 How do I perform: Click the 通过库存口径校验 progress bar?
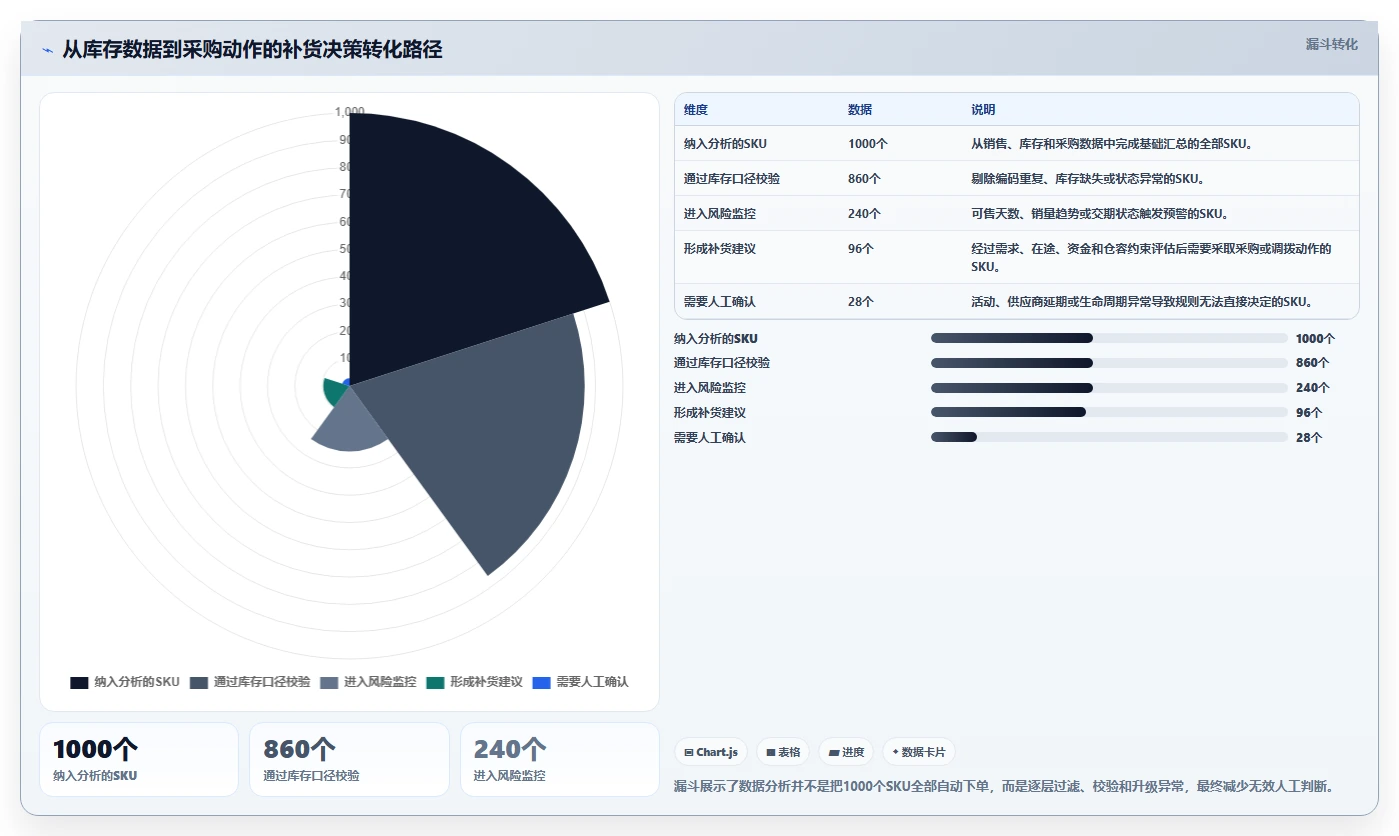tap(1109, 363)
